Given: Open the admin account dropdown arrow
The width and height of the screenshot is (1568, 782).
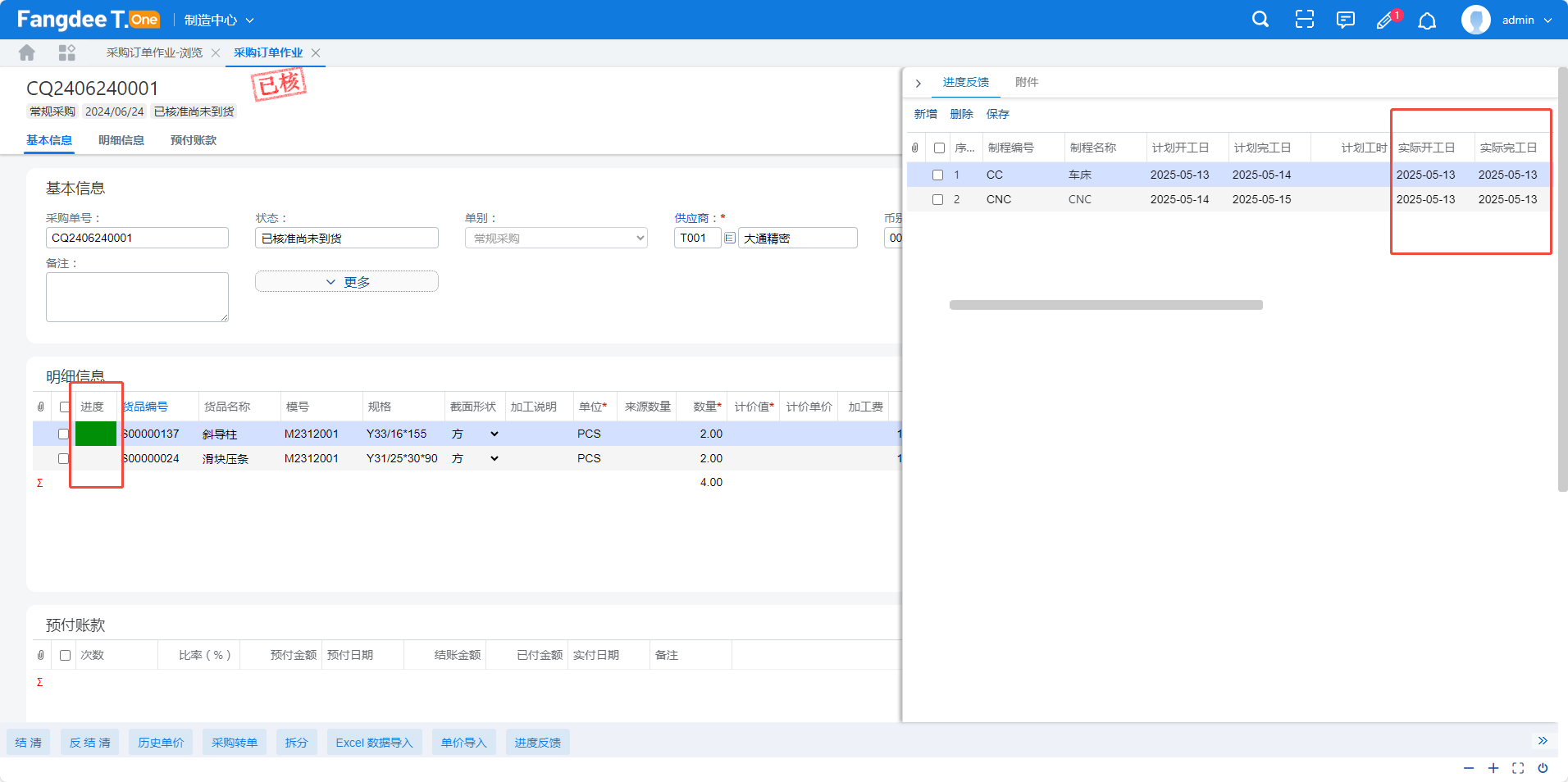Looking at the screenshot, I should [1547, 20].
